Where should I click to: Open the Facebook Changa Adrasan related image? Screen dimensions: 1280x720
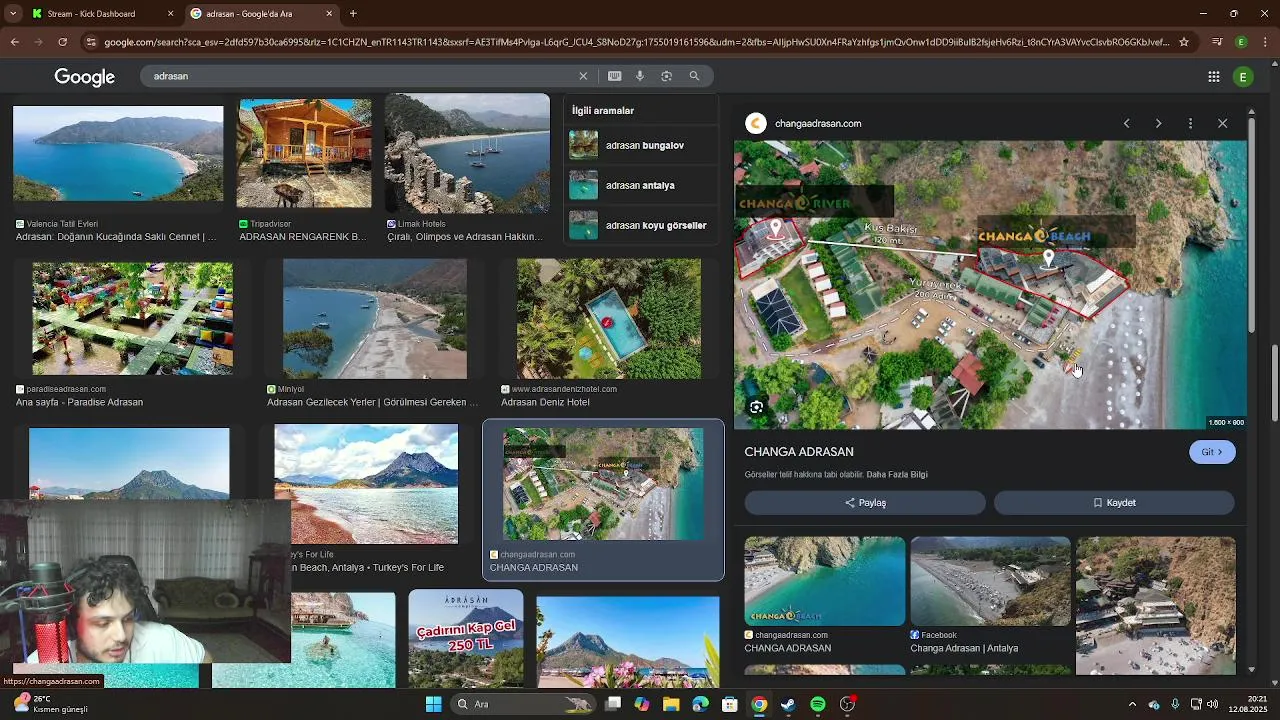click(x=990, y=581)
